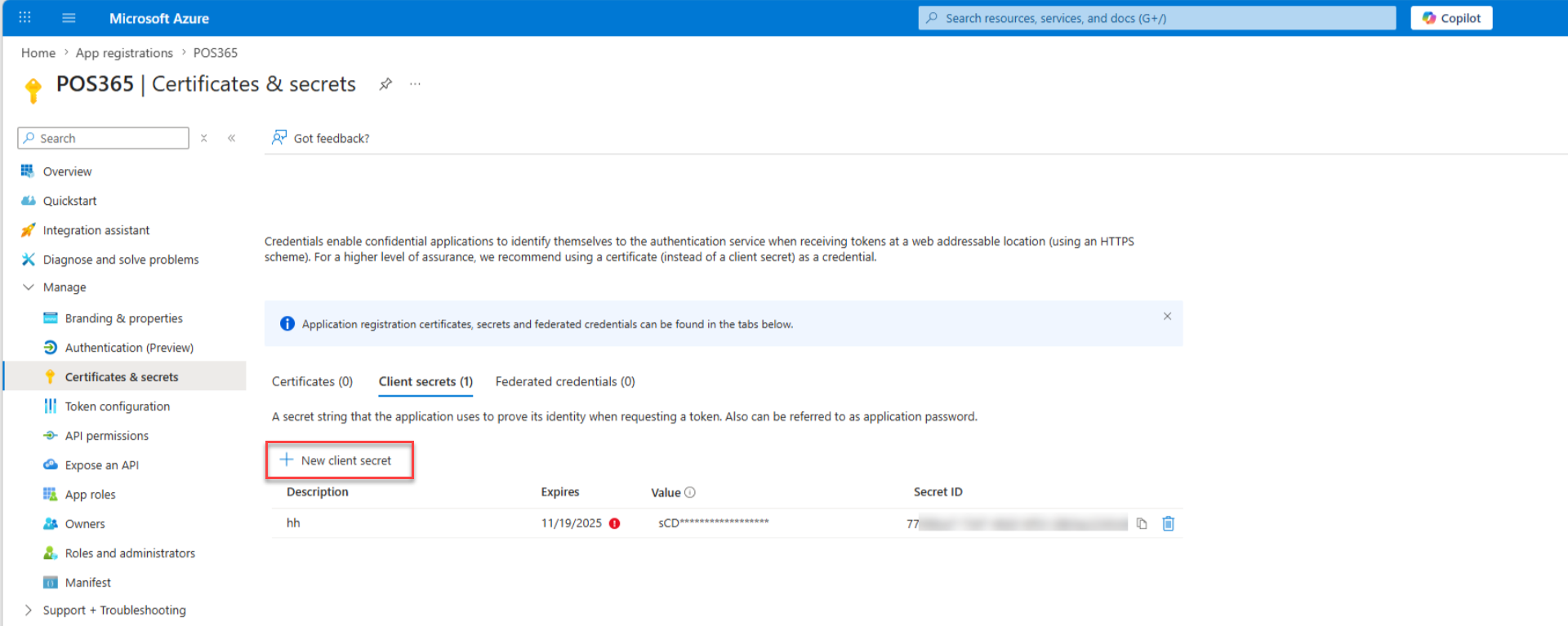
Task: Switch to Certificates (0) tab
Action: [x=312, y=382]
